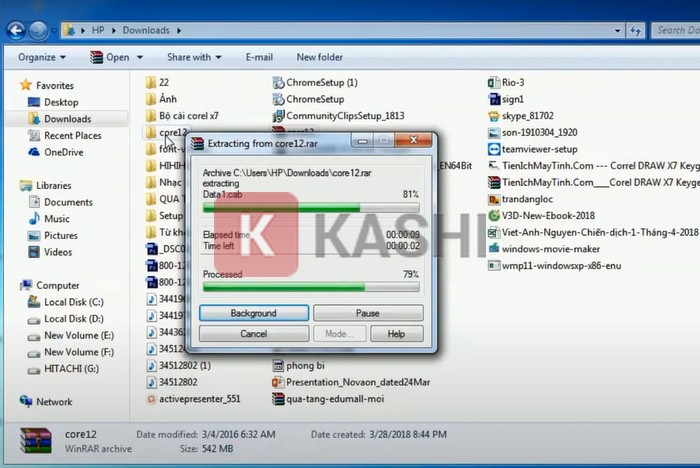This screenshot has width=700, height=468.
Task: Cancel the extraction process
Action: [253, 334]
